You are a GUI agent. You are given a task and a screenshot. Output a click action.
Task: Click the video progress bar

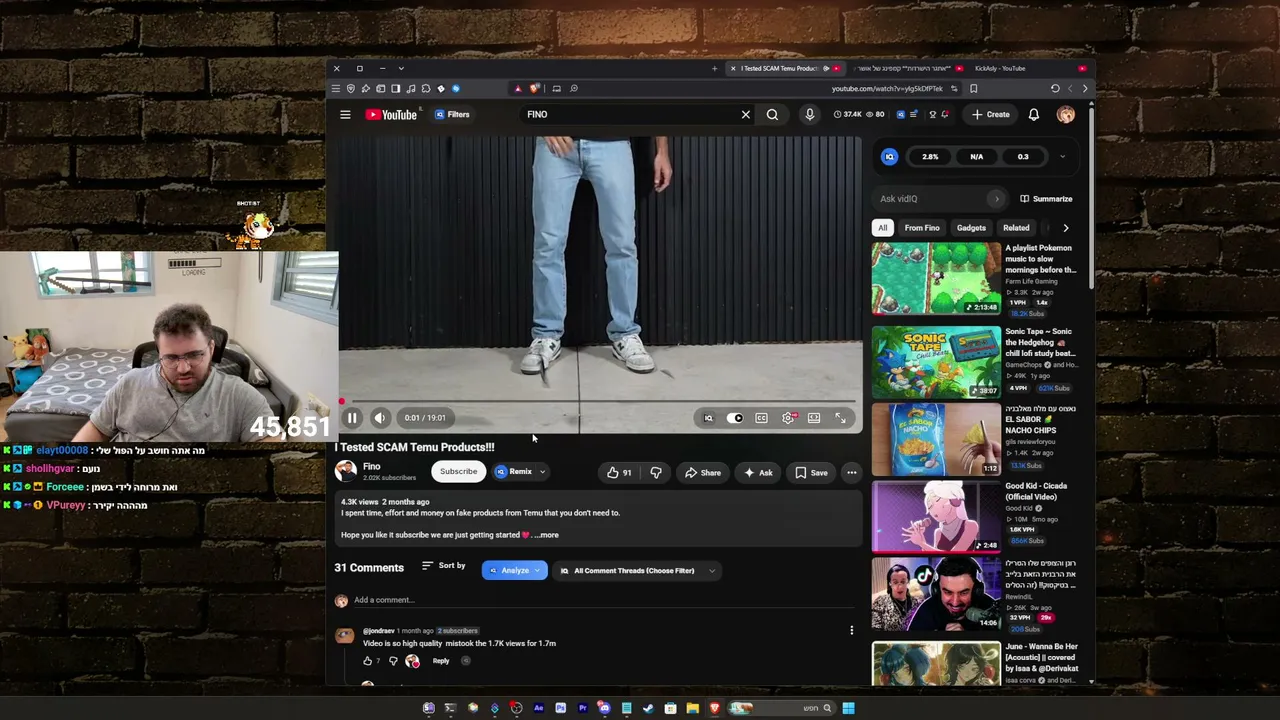pos(600,402)
